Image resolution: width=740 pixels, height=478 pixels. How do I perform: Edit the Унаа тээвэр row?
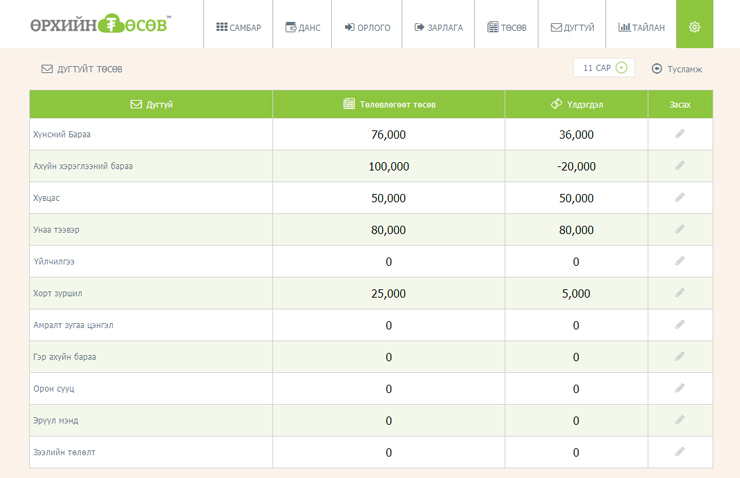coord(680,229)
